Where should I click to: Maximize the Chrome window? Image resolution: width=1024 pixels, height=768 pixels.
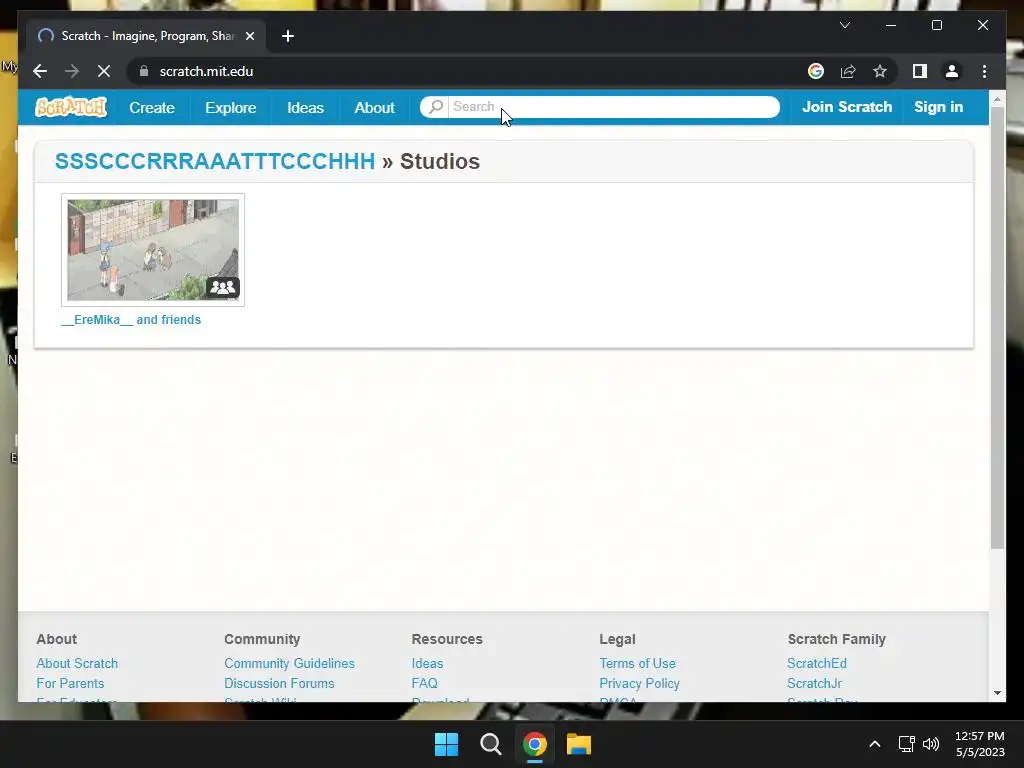[x=936, y=25]
